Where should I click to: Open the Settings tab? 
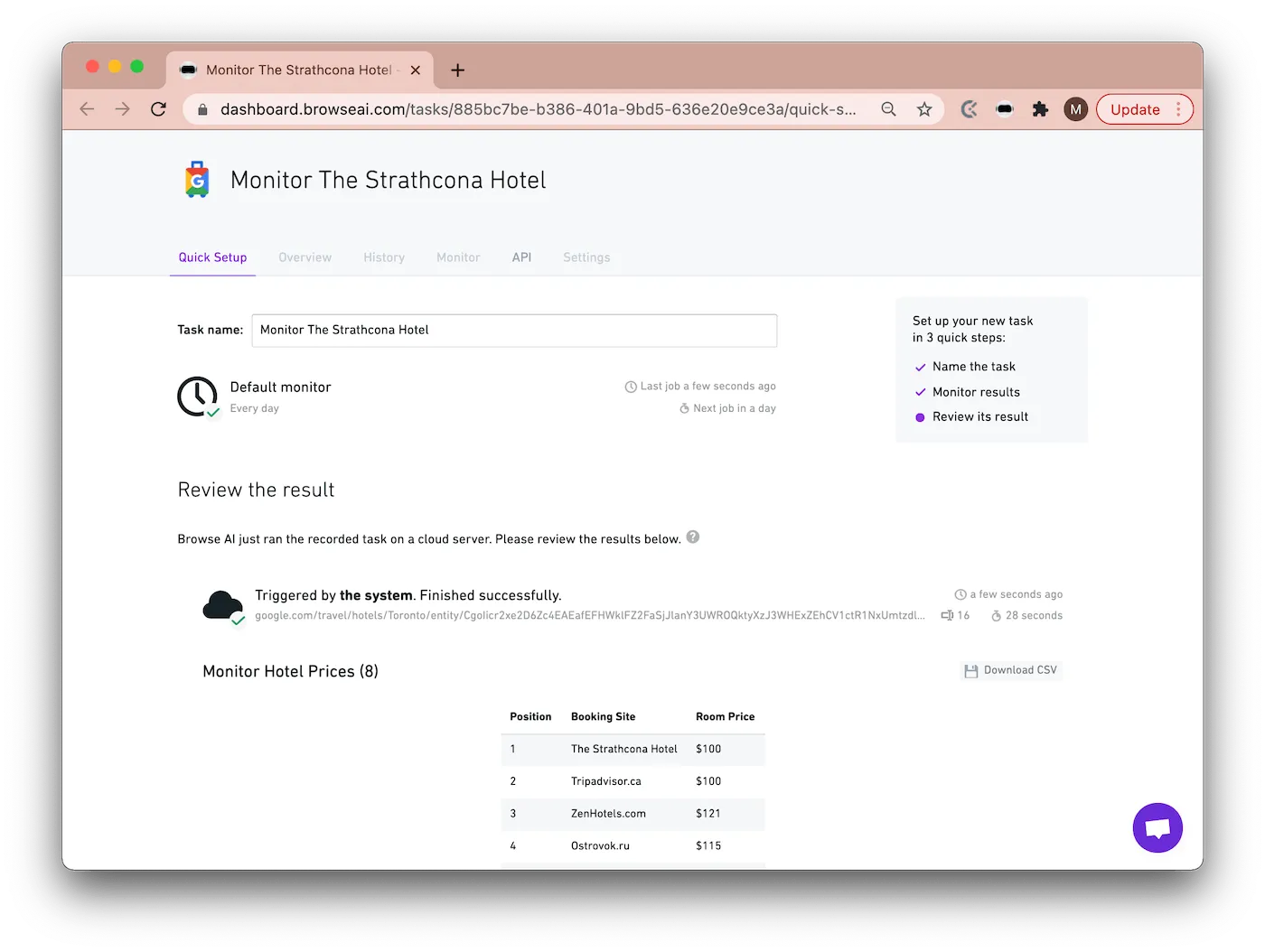coord(586,257)
